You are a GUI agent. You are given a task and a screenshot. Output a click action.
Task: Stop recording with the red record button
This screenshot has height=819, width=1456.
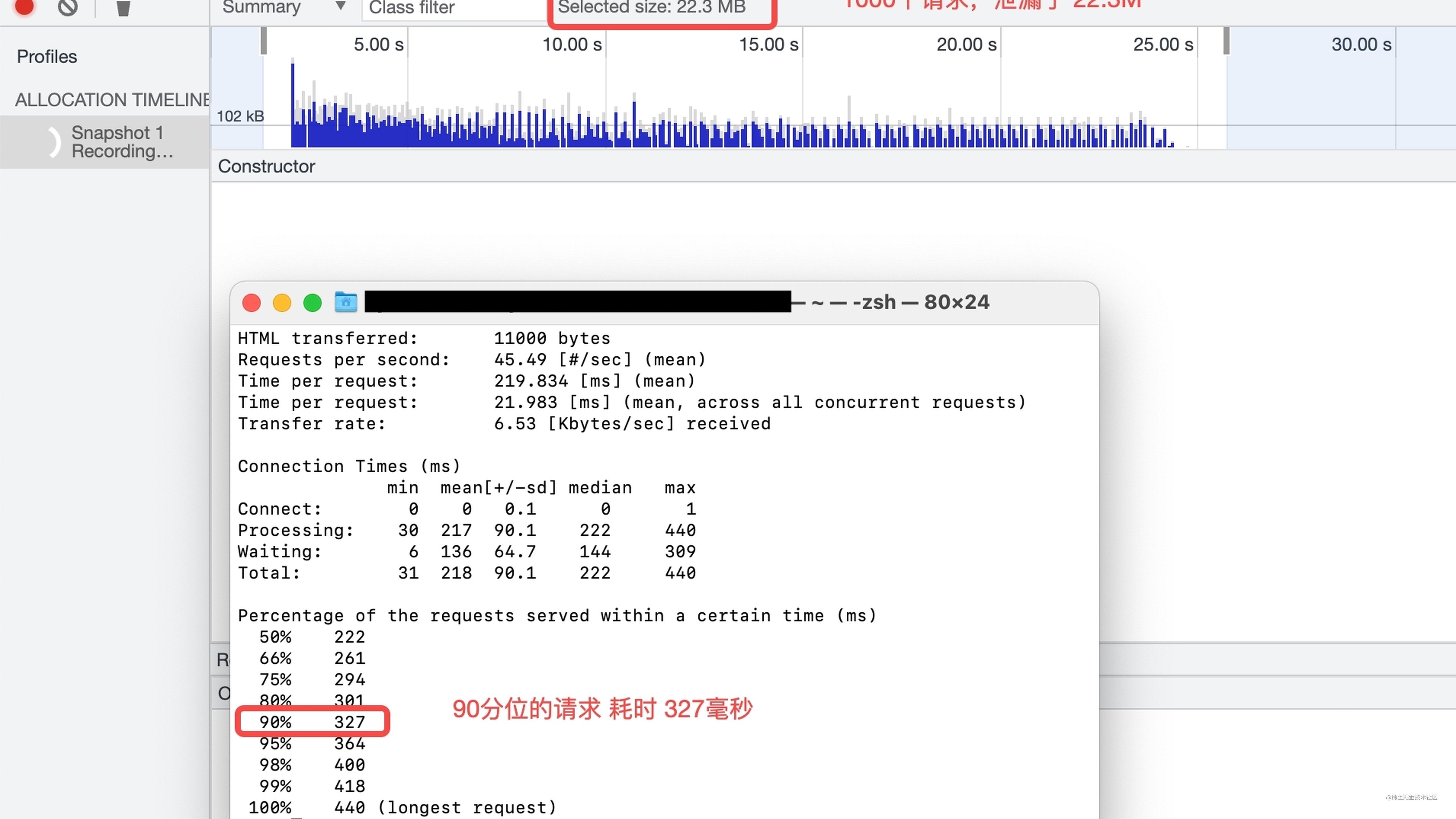(24, 6)
